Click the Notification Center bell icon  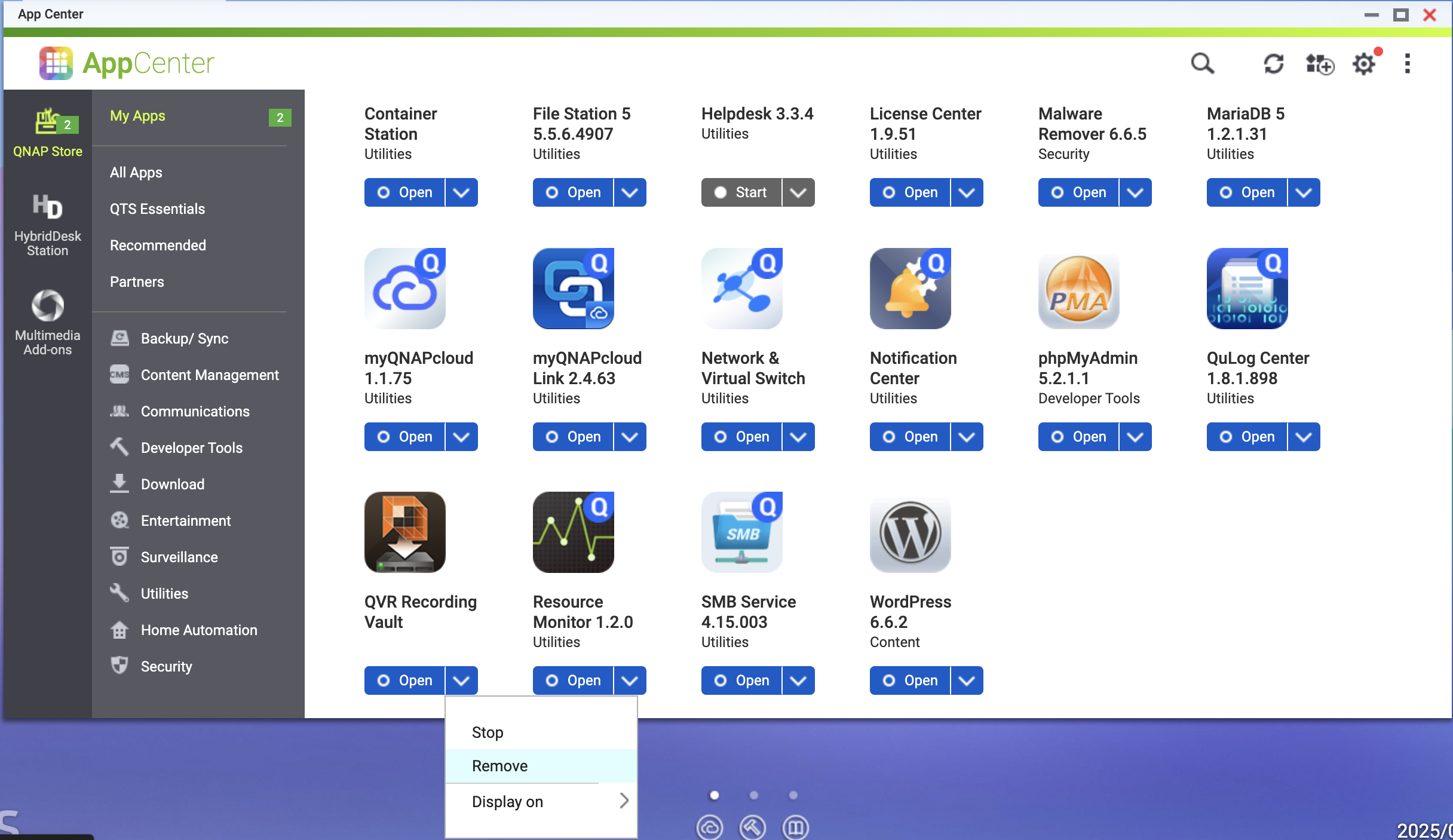pyautogui.click(x=911, y=289)
